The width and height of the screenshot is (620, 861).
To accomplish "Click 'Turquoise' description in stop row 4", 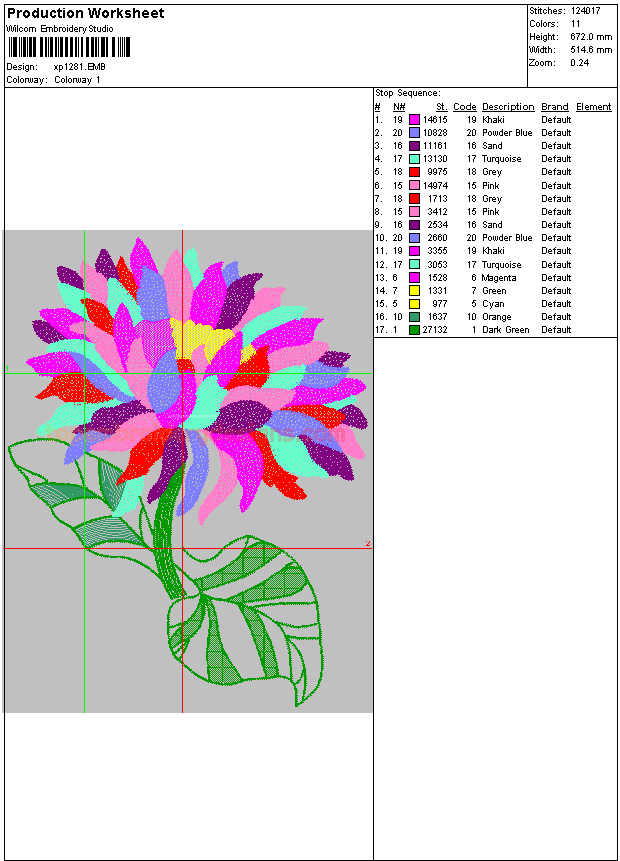I will (502, 159).
